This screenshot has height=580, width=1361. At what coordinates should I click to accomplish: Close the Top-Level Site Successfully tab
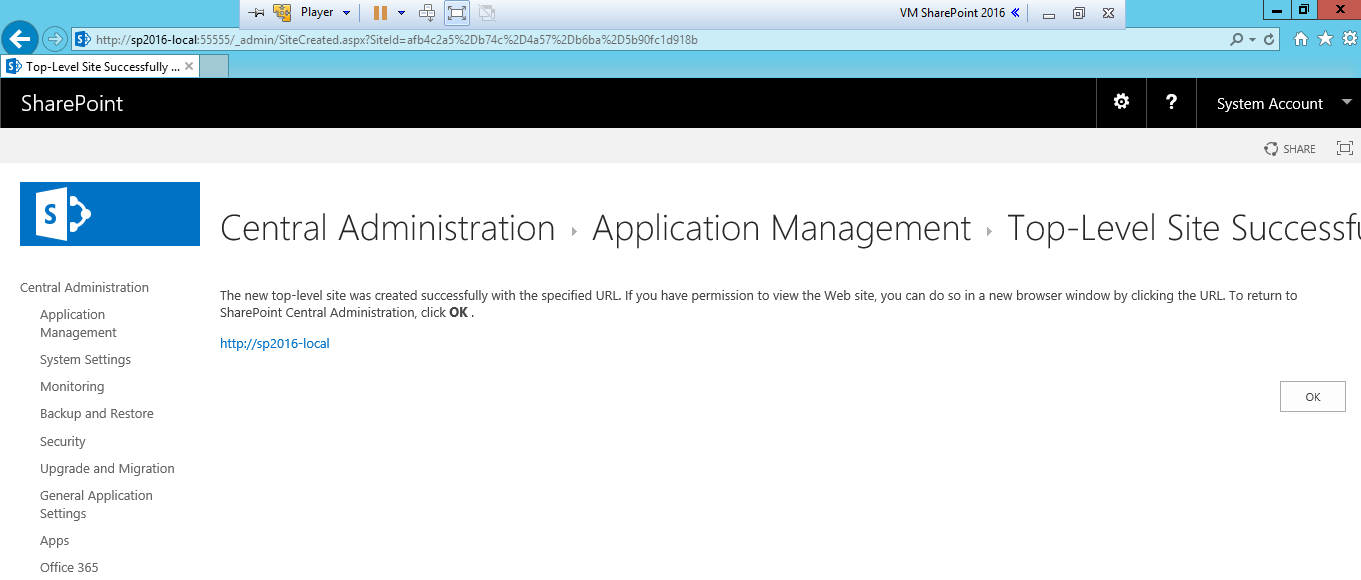tap(189, 67)
